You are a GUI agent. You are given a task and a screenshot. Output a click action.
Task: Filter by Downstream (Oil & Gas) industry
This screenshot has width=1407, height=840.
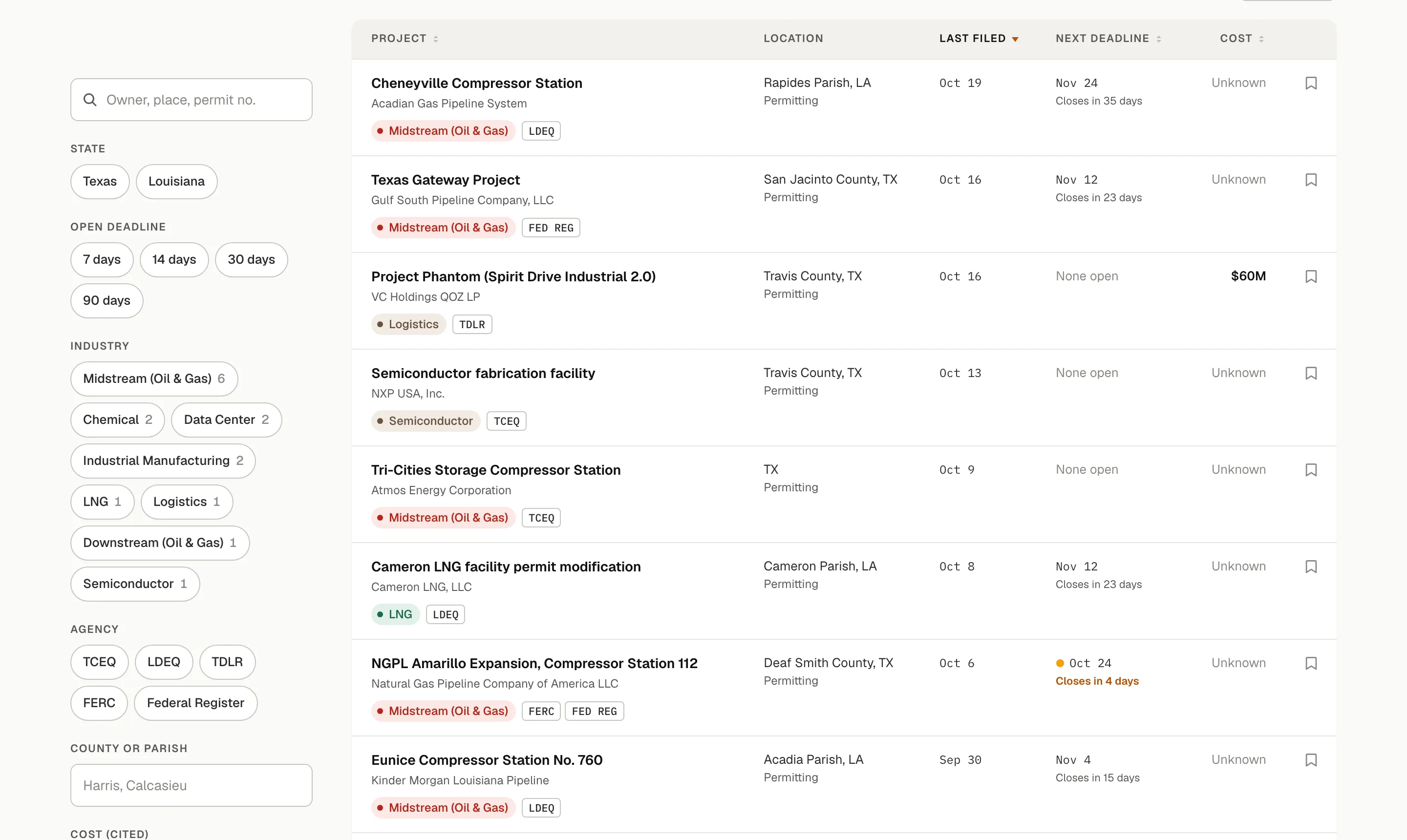tap(160, 543)
